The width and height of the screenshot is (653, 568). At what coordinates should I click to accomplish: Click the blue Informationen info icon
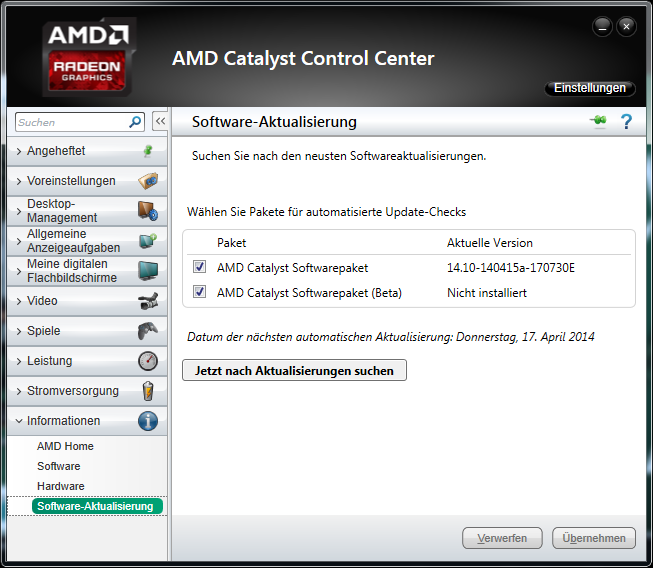click(x=148, y=421)
